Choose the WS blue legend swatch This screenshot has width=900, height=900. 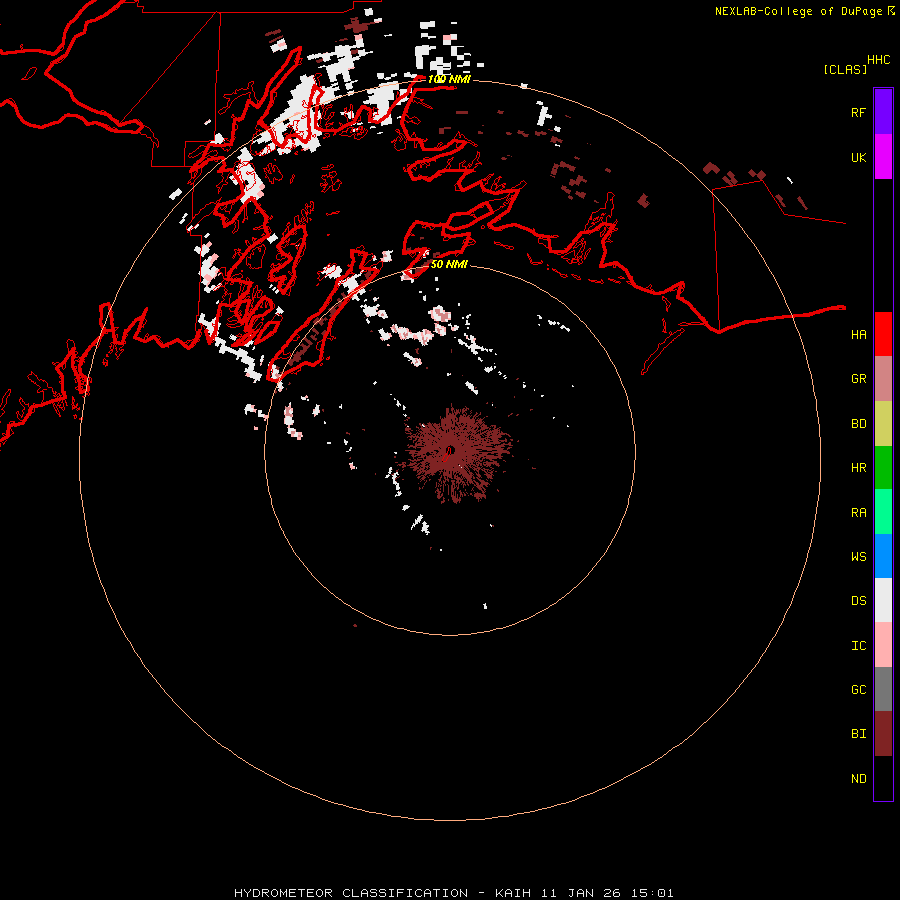click(883, 556)
